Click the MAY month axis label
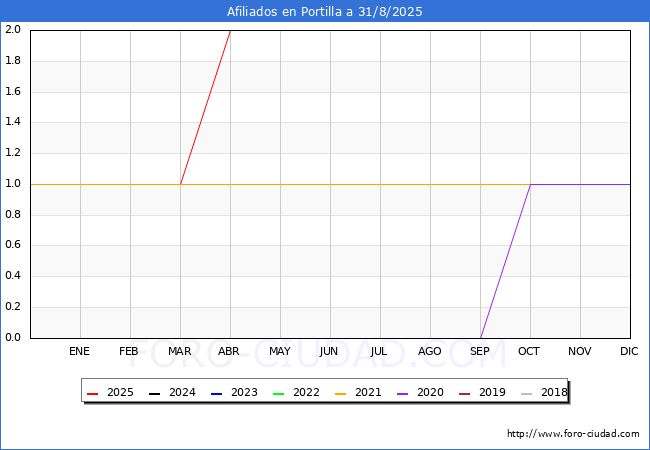650x450 pixels. pyautogui.click(x=280, y=351)
